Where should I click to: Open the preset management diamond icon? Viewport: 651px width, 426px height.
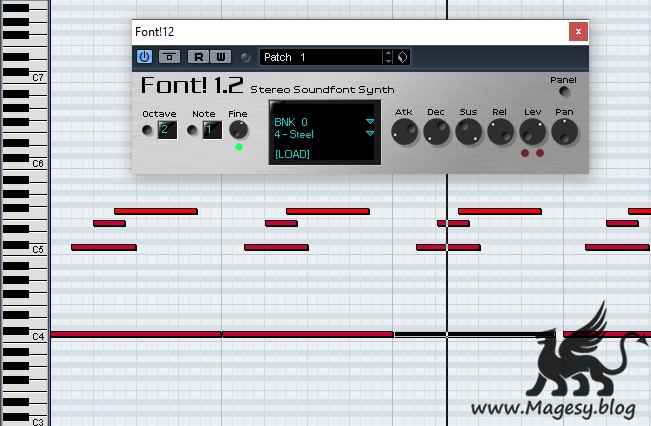click(403, 57)
